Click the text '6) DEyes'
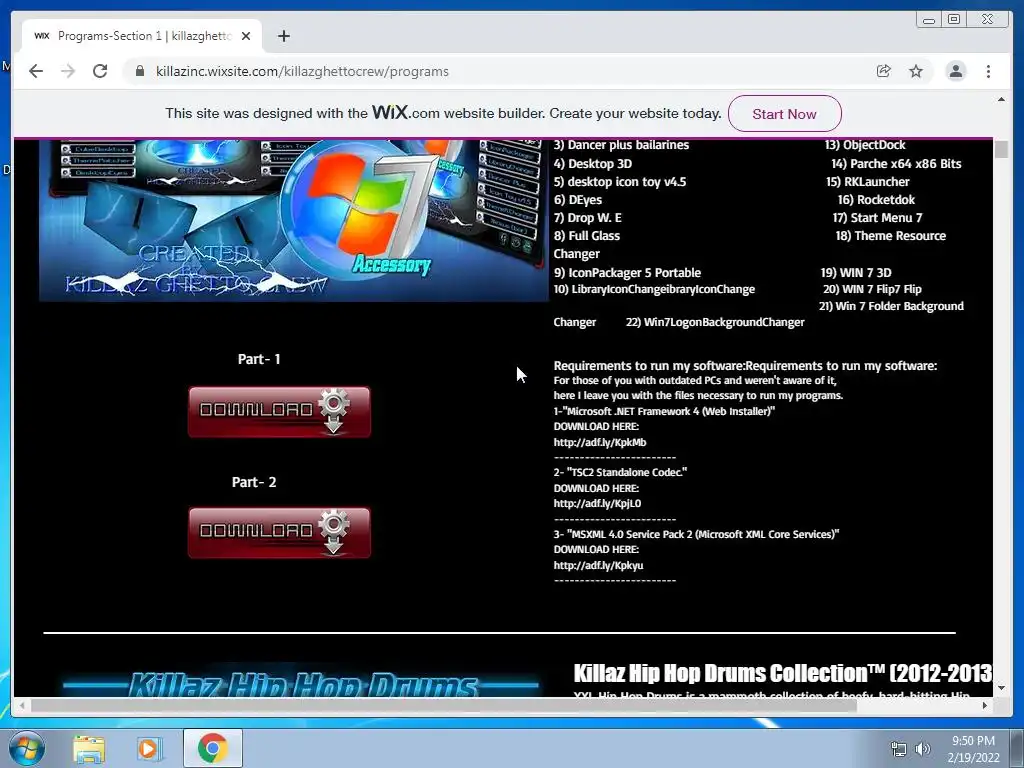Viewport: 1024px width, 768px height. pyautogui.click(x=577, y=200)
